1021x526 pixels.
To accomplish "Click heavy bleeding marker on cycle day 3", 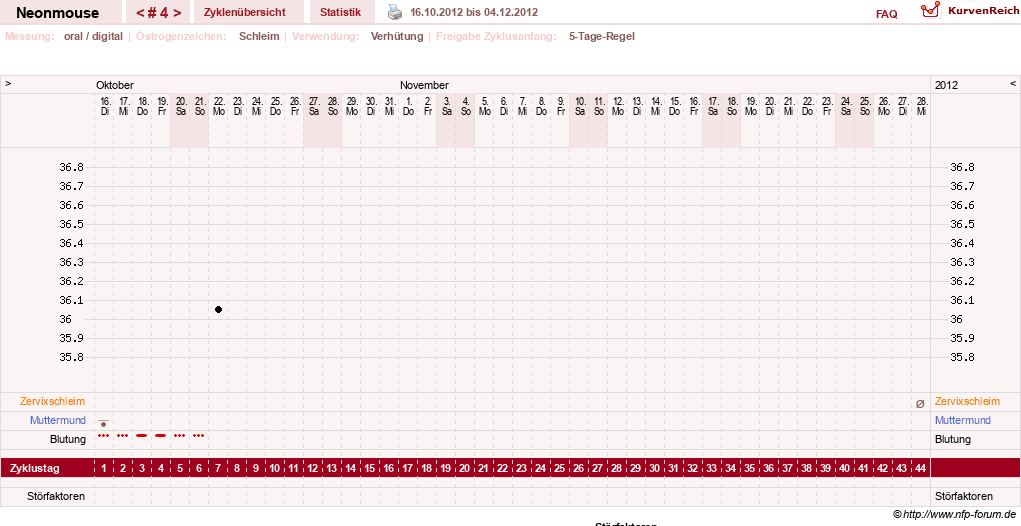I will 141,436.
